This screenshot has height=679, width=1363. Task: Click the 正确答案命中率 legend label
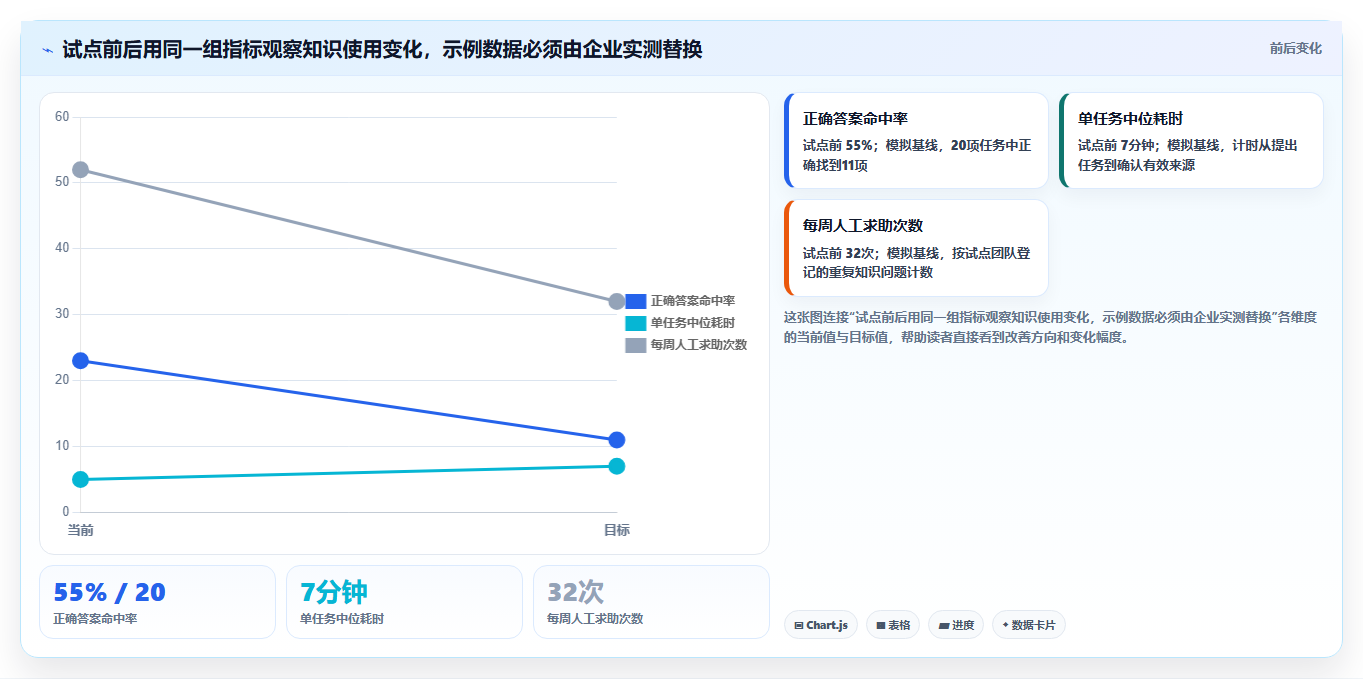tap(693, 301)
